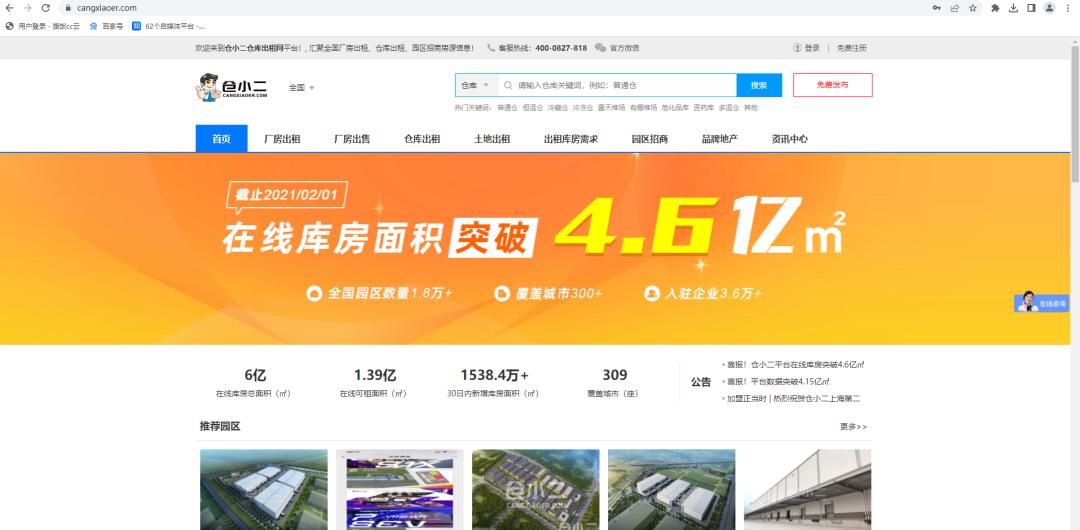Open the extensions puzzle icon
Screen dimensions: 1080x530
[995, 8]
